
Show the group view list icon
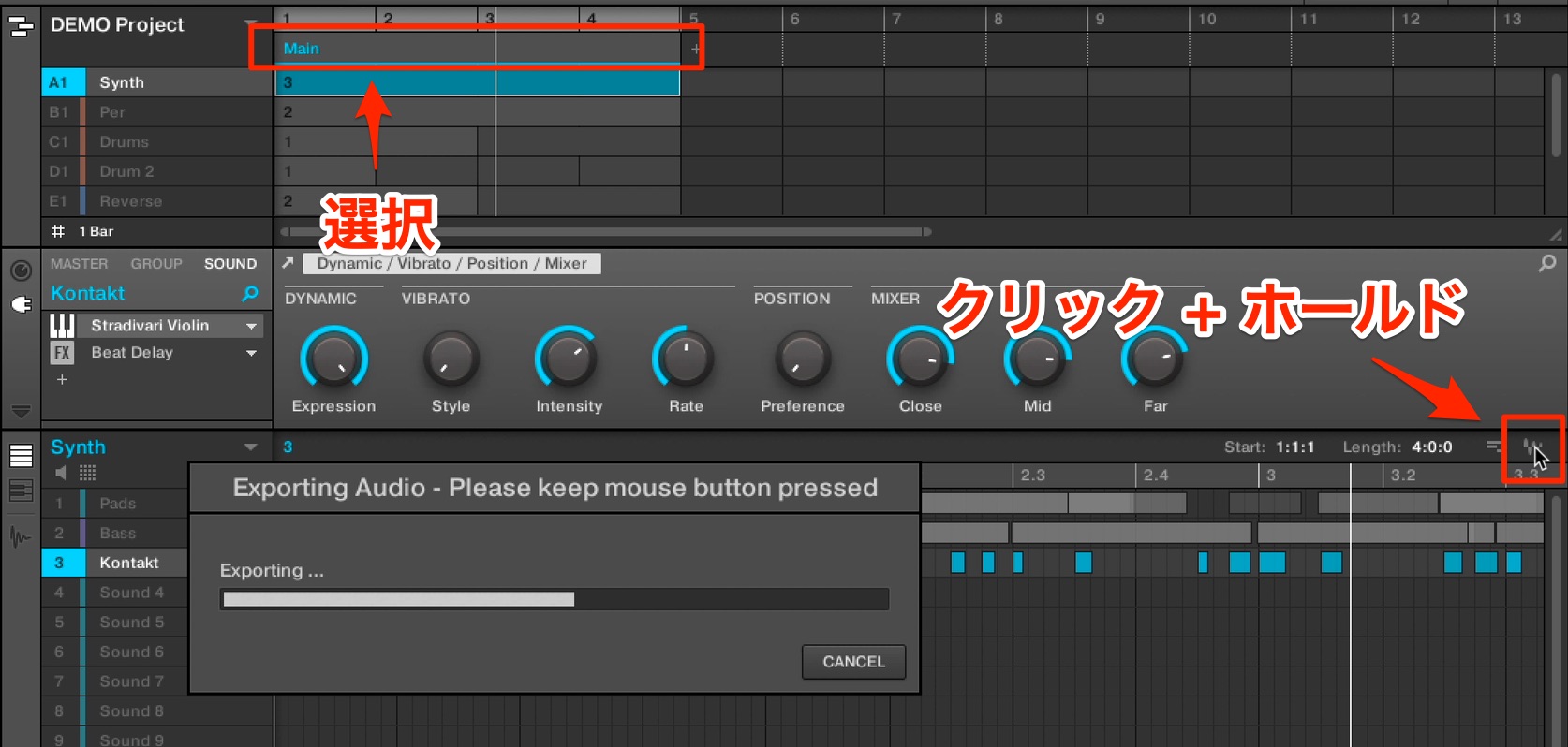pos(21,456)
